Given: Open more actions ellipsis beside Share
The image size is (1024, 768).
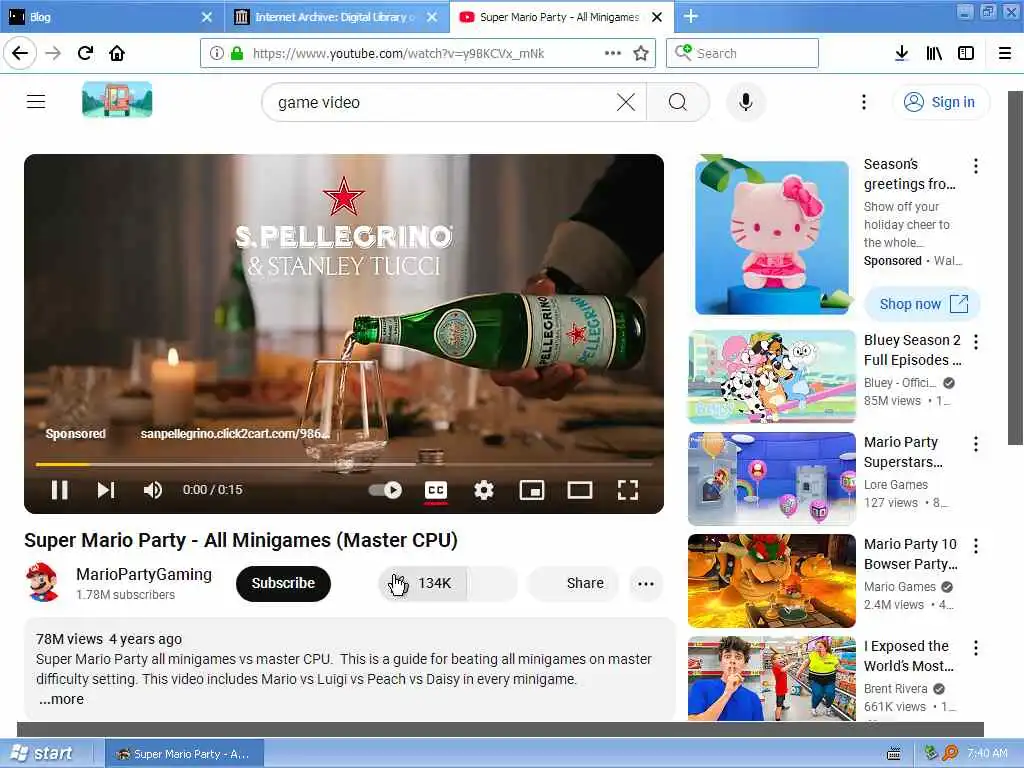Looking at the screenshot, I should [x=646, y=583].
